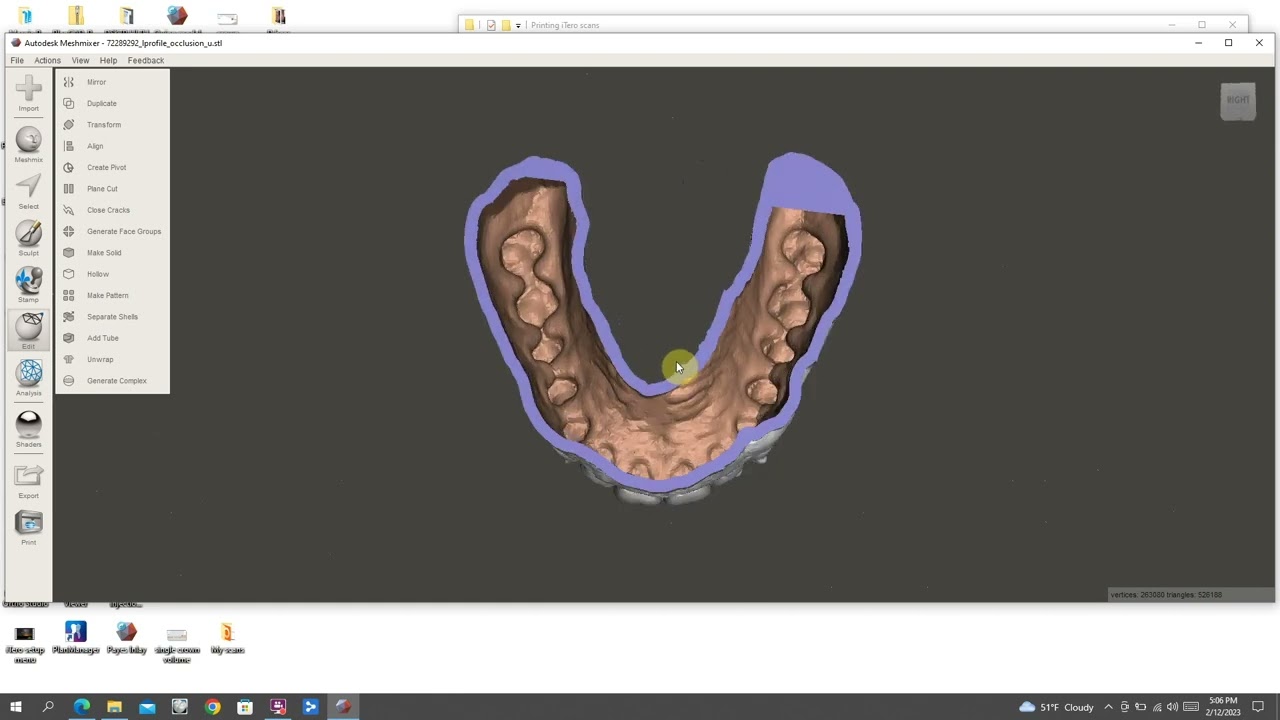Click the RIGHT view cube
Screen dimensions: 1280x720
tap(1238, 101)
